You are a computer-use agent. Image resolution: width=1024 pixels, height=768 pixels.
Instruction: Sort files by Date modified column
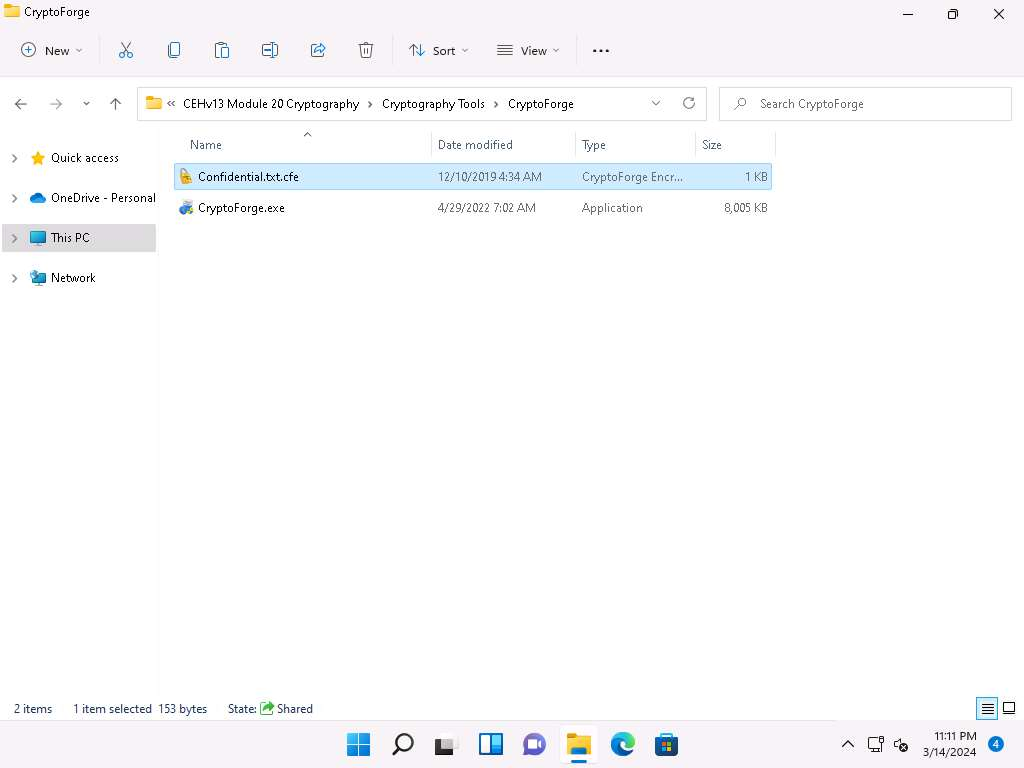(x=475, y=145)
